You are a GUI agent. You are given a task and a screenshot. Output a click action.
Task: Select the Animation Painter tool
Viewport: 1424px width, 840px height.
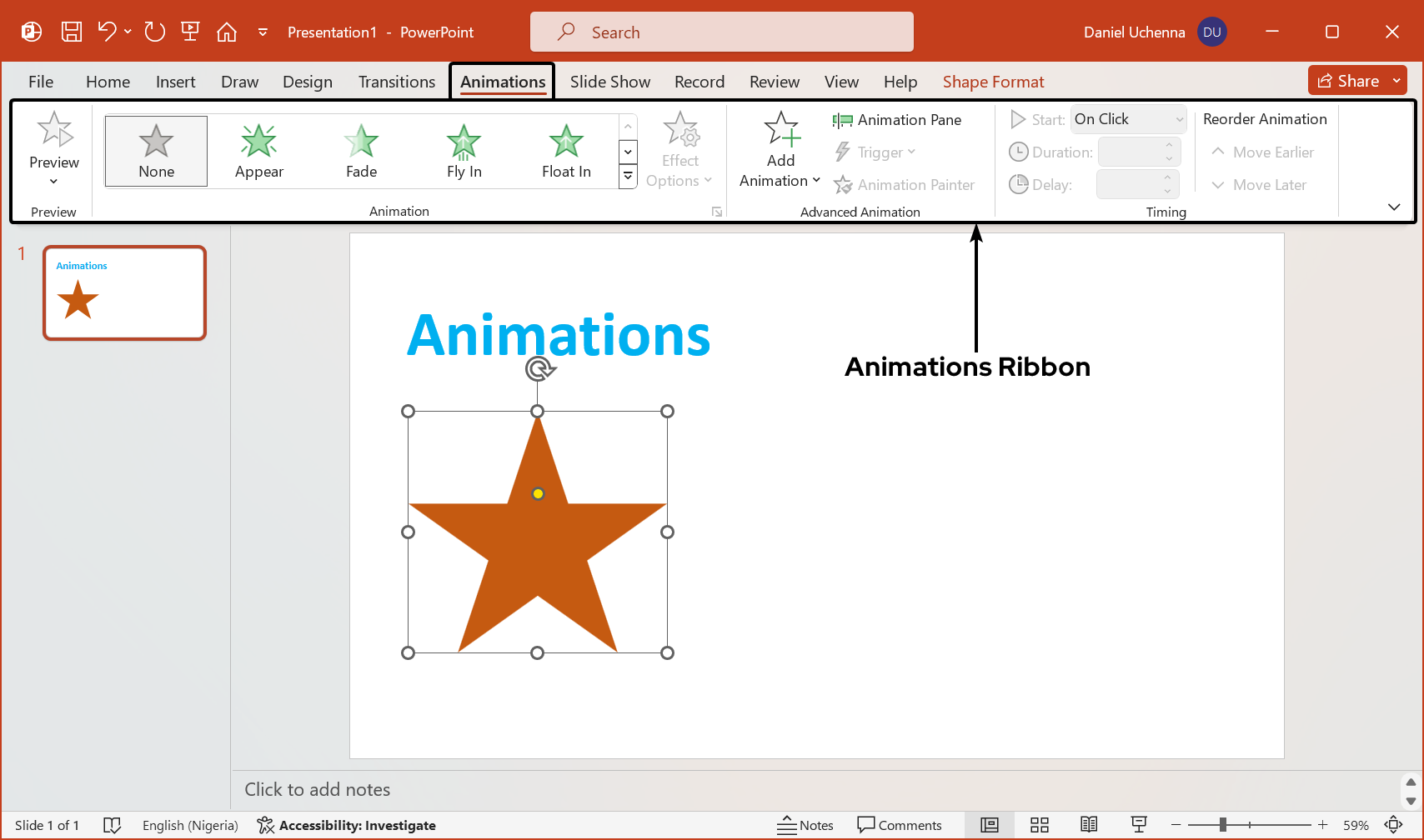tap(906, 184)
